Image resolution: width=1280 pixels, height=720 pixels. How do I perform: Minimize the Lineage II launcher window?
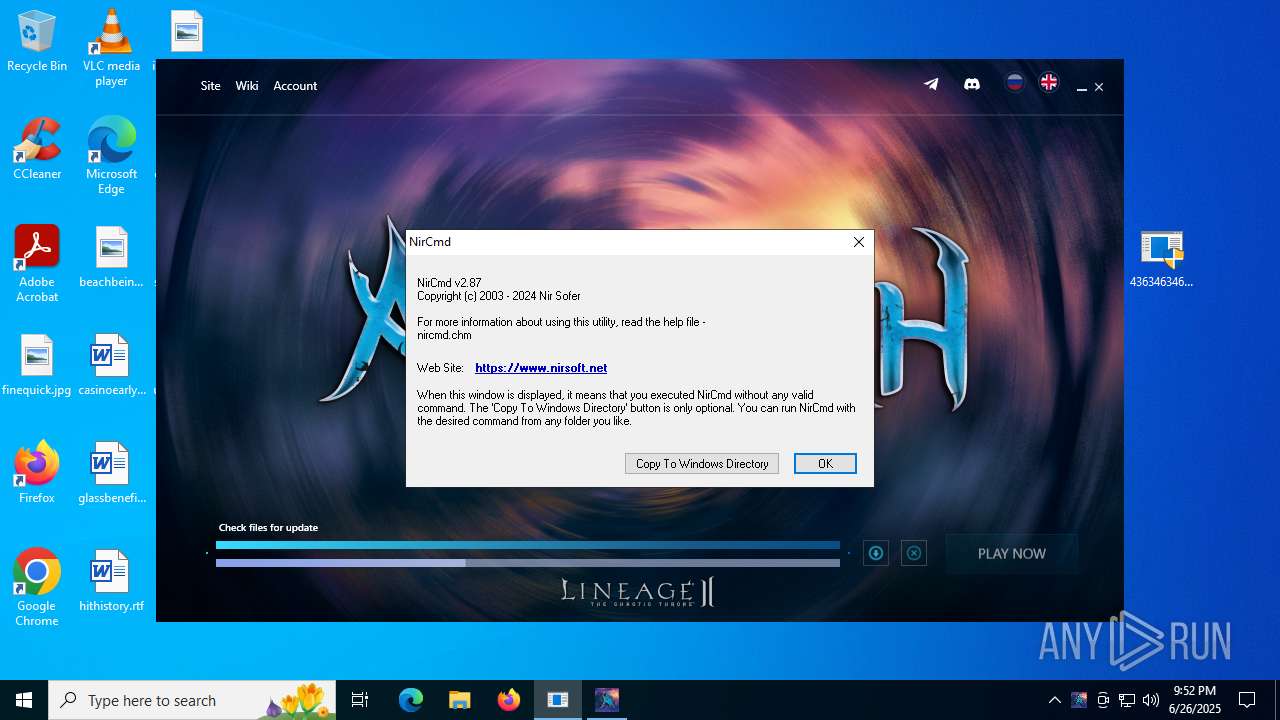[x=1081, y=88]
